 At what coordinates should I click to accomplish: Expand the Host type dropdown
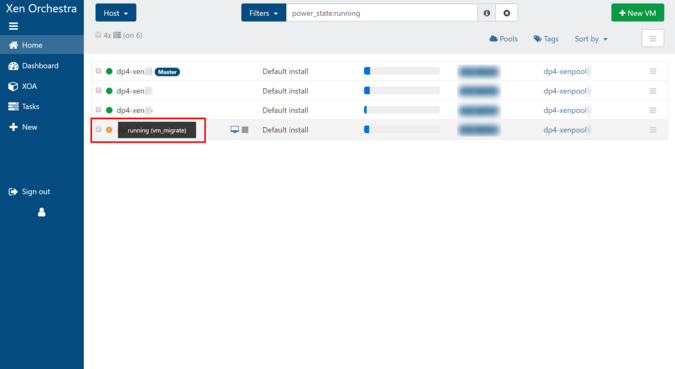(x=116, y=13)
